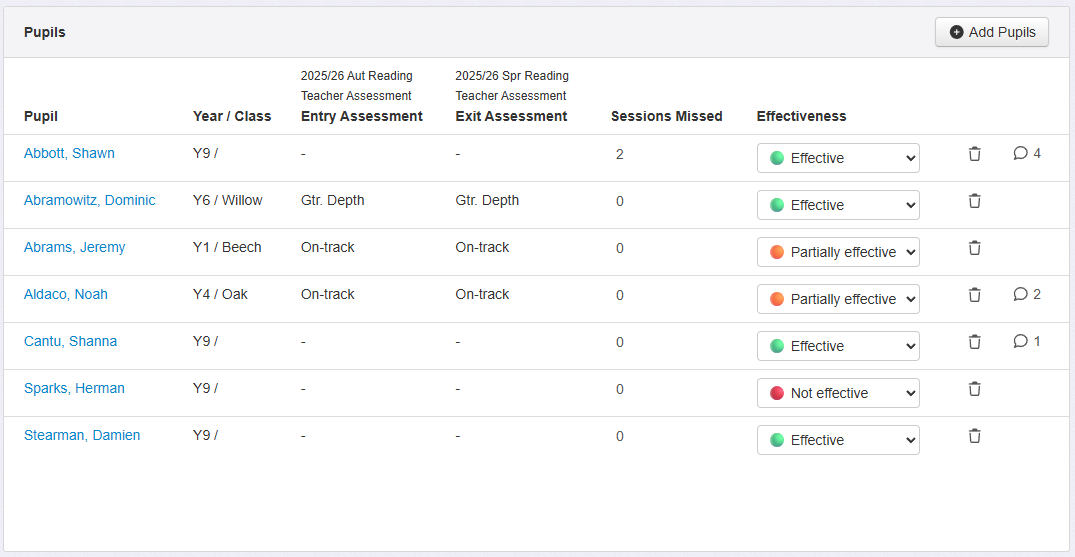View 2 comments on Aldaco, Noah

pos(1027,294)
